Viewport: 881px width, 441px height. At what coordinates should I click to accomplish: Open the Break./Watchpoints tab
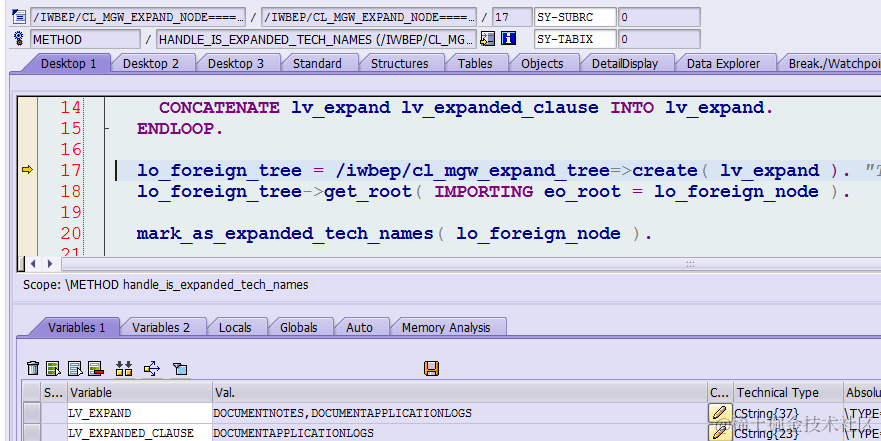pyautogui.click(x=832, y=63)
